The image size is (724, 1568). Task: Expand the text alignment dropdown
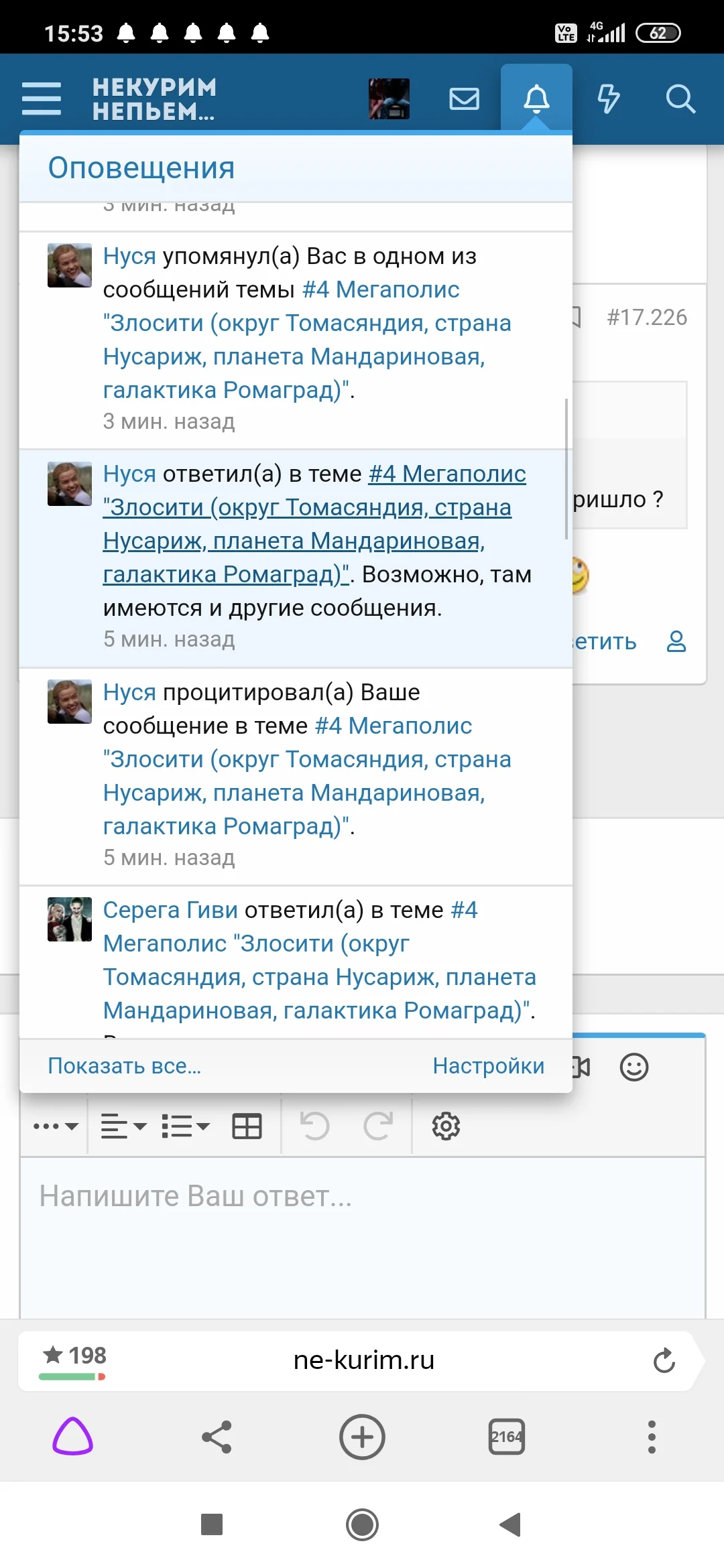(123, 1126)
